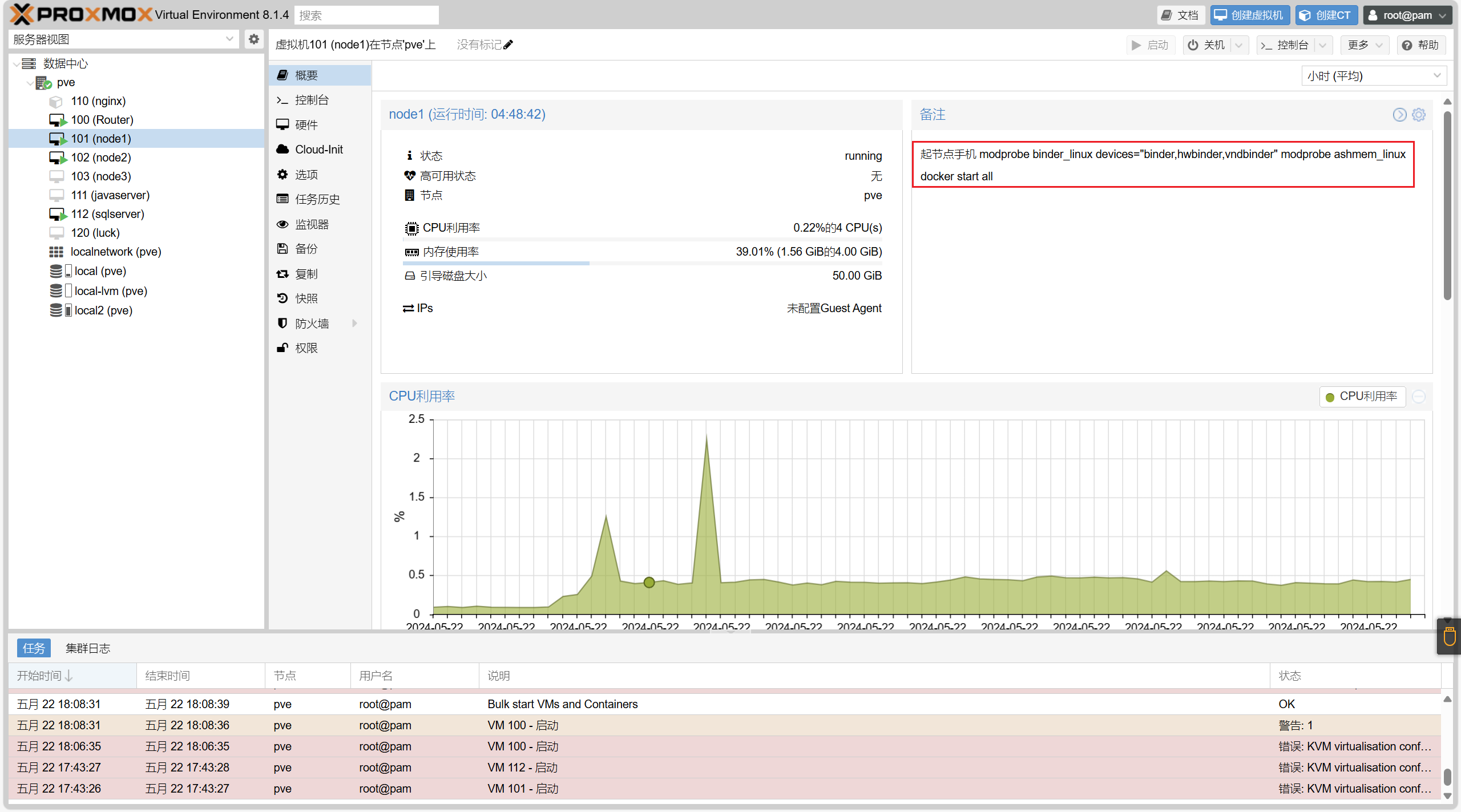Click the 帮助 help button
1461x812 pixels.
[x=1421, y=45]
